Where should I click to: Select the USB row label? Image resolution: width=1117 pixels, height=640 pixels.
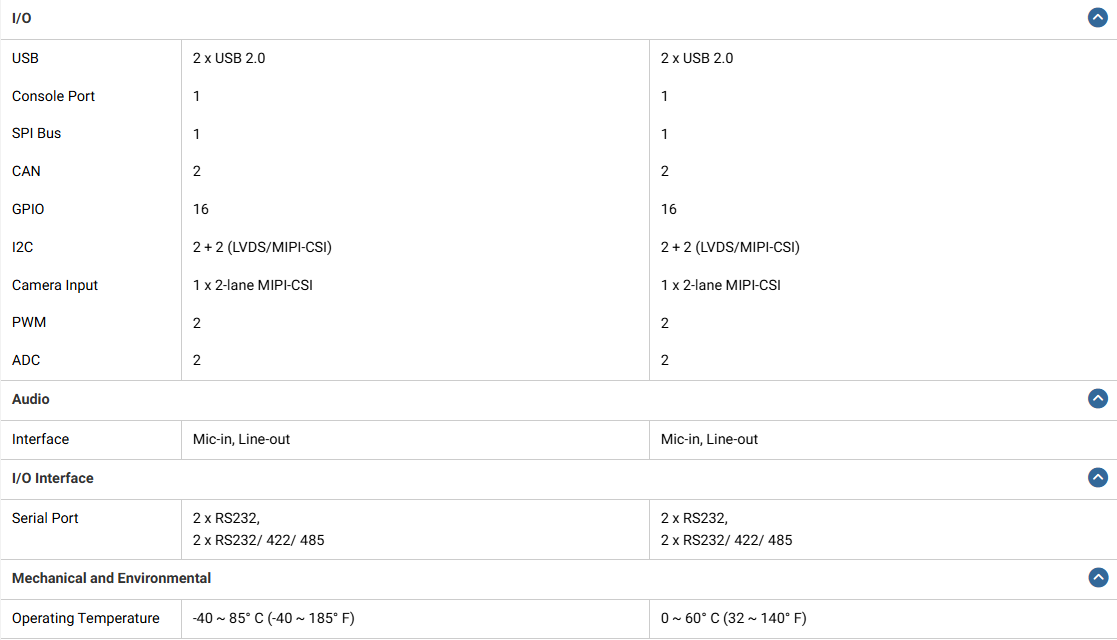tap(25, 58)
